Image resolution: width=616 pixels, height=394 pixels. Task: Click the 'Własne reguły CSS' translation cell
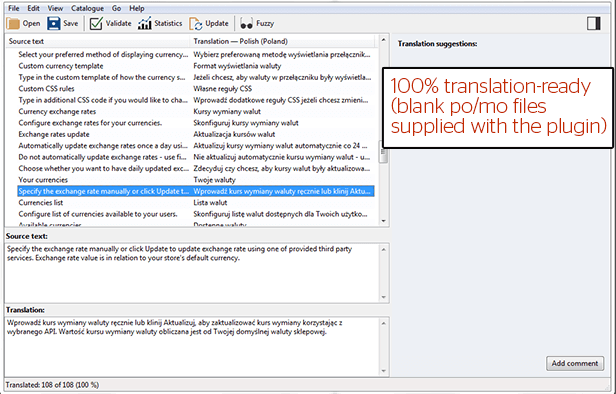click(223, 89)
